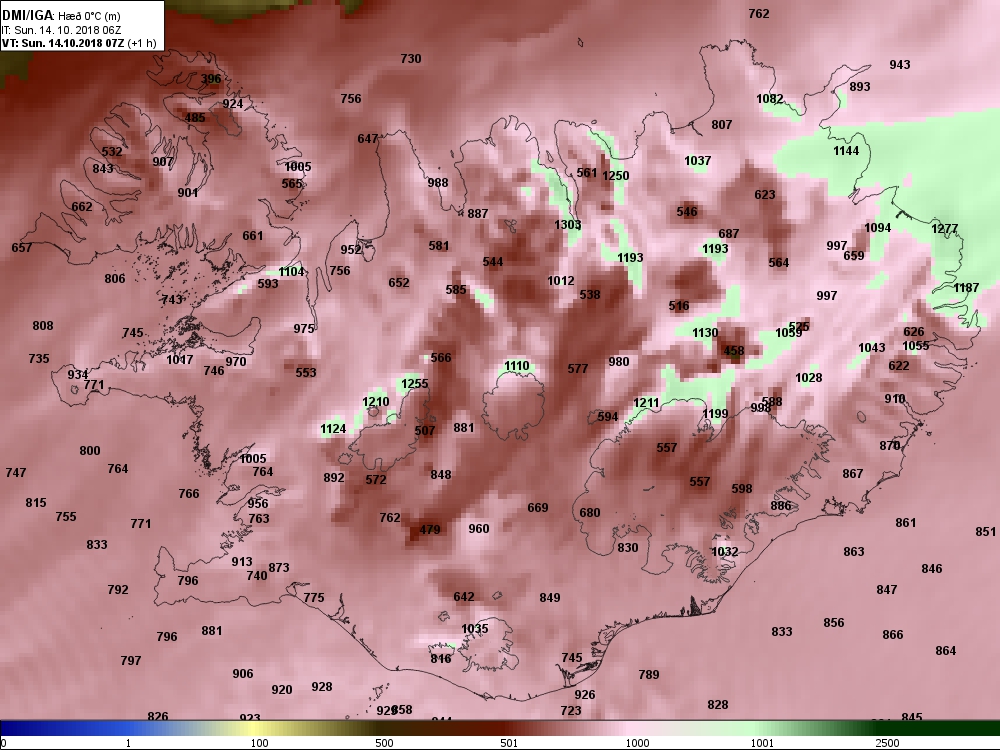Image resolution: width=1000 pixels, height=750 pixels.
Task: Click the yellow segment of the colour bar
Action: [x=252, y=728]
